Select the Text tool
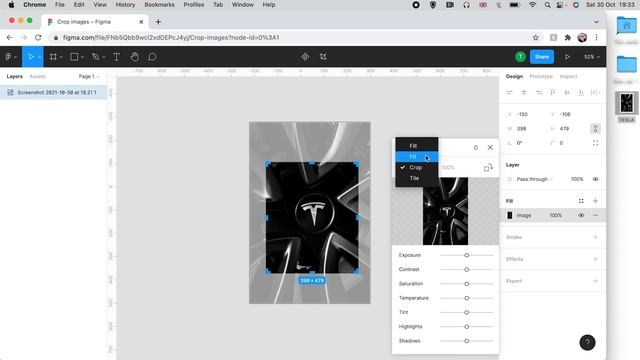Screen dimensions: 640x360 pyautogui.click(x=116, y=57)
